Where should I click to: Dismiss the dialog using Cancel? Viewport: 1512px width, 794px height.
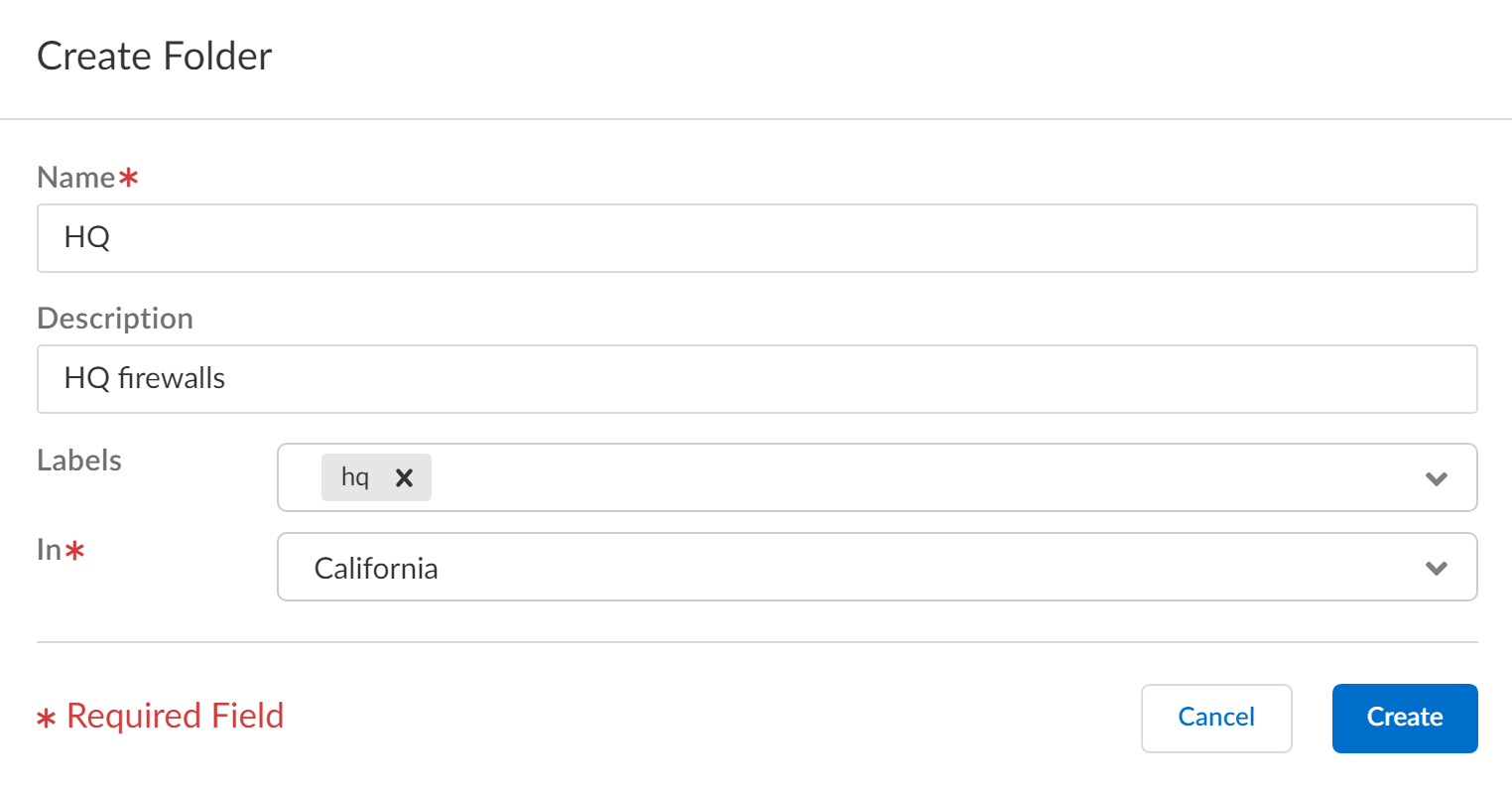coord(1216,717)
